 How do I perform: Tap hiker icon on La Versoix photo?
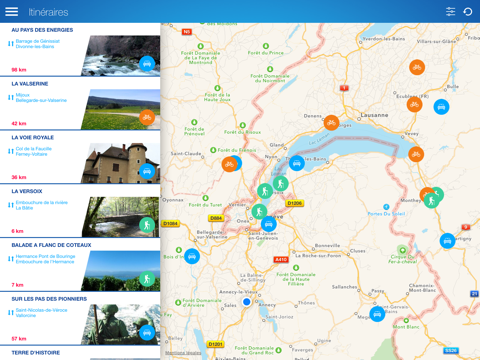147,225
